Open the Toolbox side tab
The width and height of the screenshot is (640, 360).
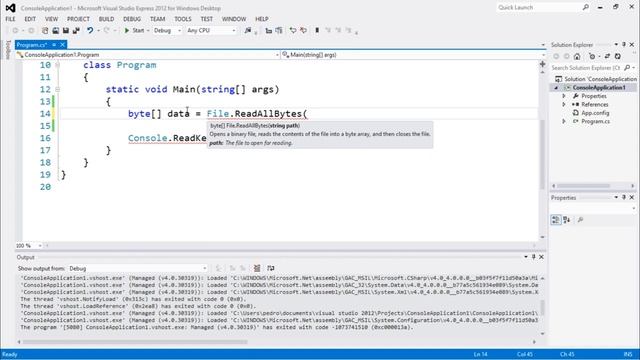click(x=8, y=50)
